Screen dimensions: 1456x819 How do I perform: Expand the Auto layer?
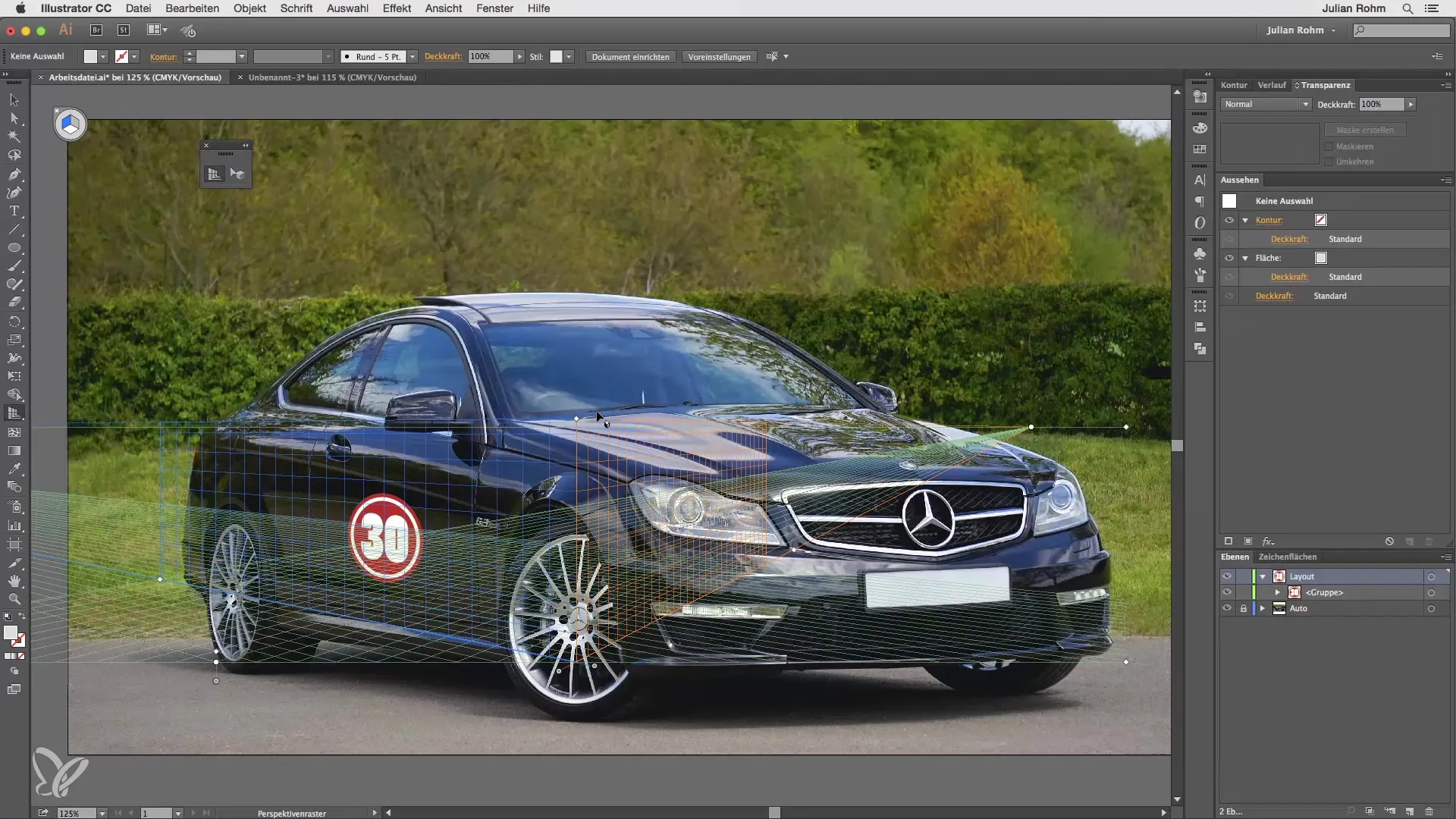(1263, 608)
